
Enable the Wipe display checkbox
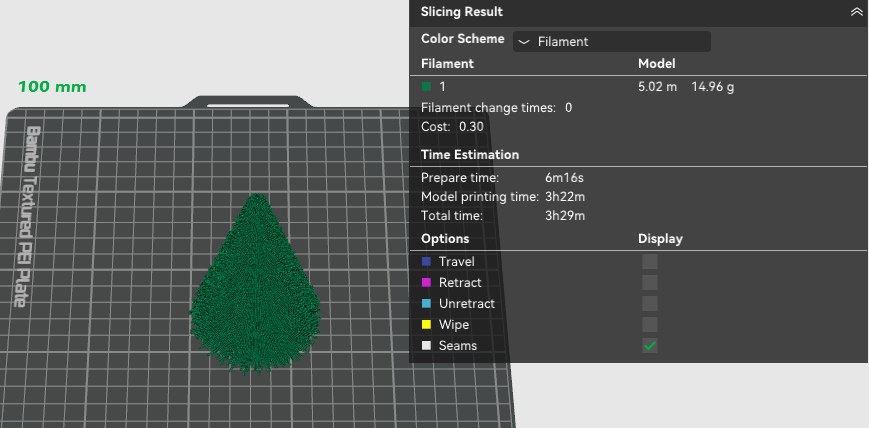[x=650, y=325]
